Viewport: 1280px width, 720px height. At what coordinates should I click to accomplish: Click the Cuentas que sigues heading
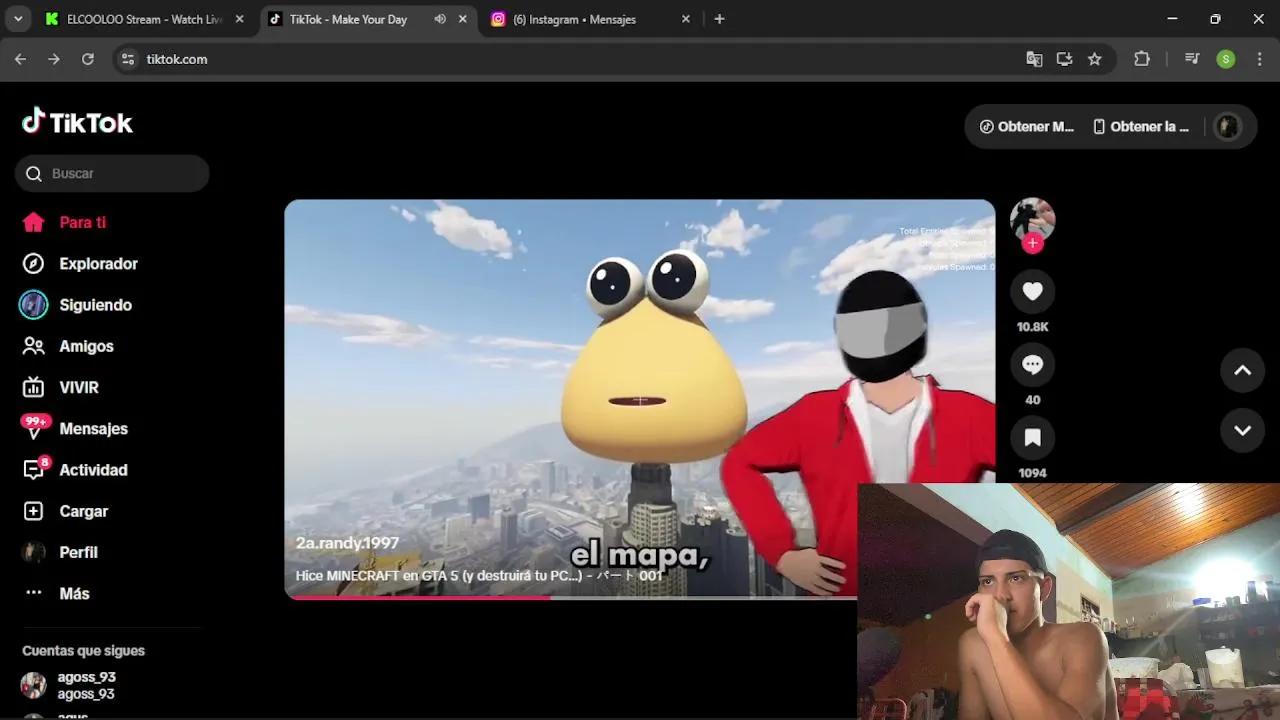[83, 650]
